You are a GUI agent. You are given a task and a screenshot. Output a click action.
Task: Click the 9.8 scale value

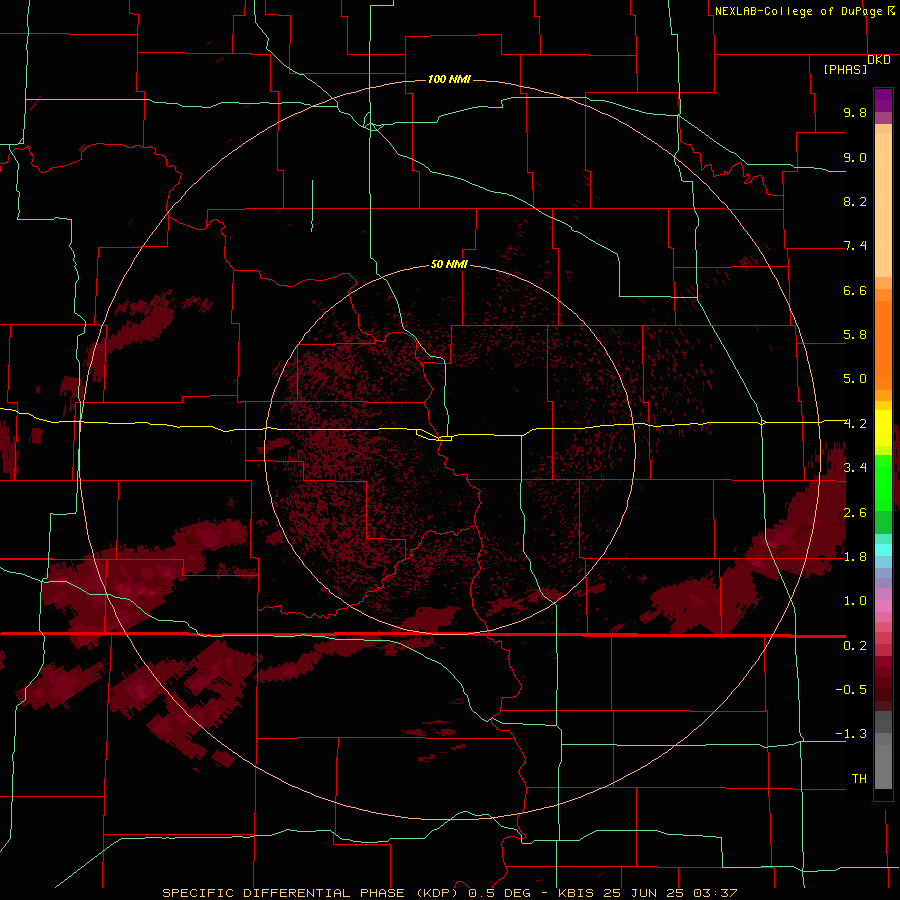(x=855, y=112)
